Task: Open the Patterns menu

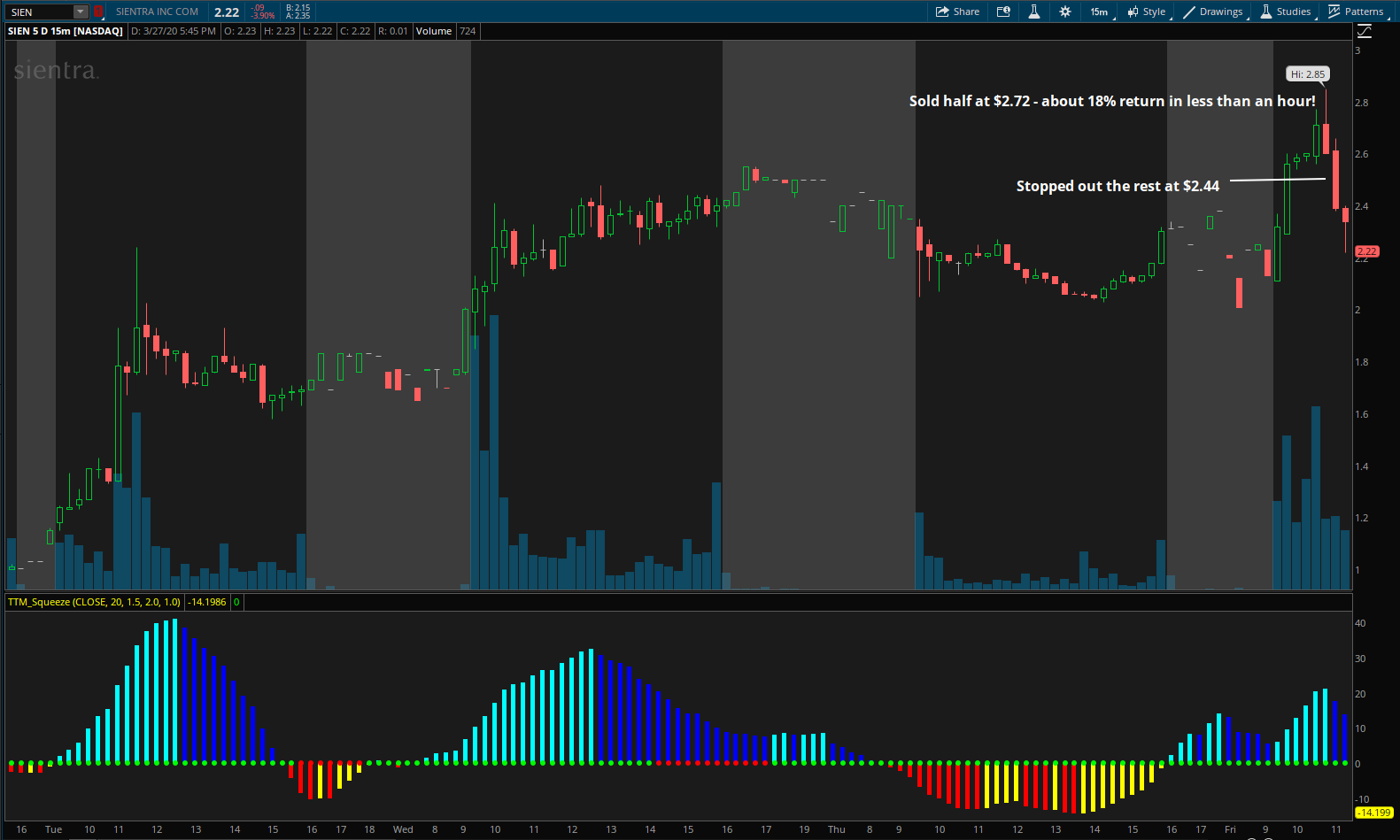Action: point(1357,12)
